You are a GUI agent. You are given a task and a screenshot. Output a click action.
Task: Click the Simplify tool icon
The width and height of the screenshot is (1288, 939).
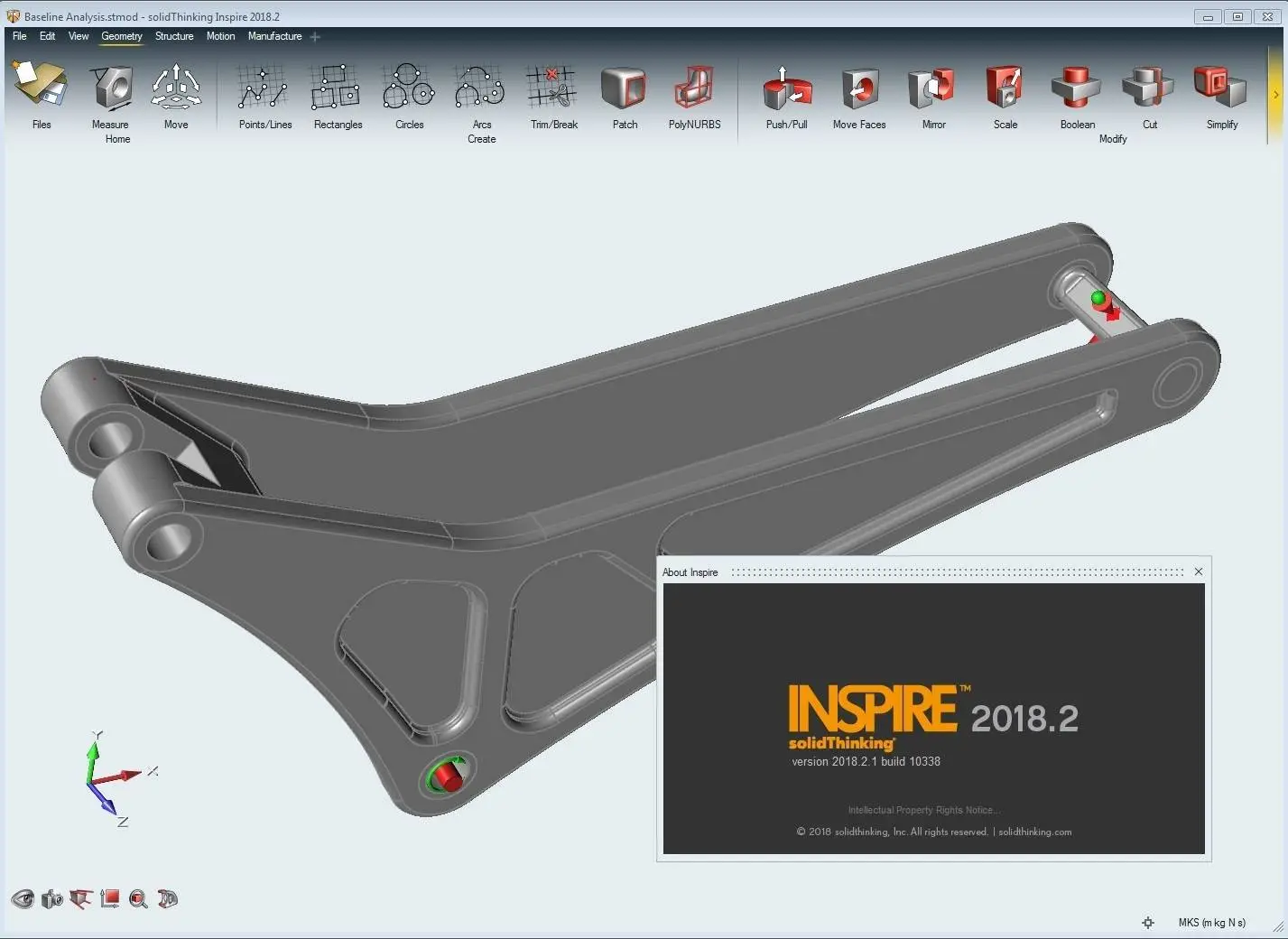click(x=1220, y=88)
